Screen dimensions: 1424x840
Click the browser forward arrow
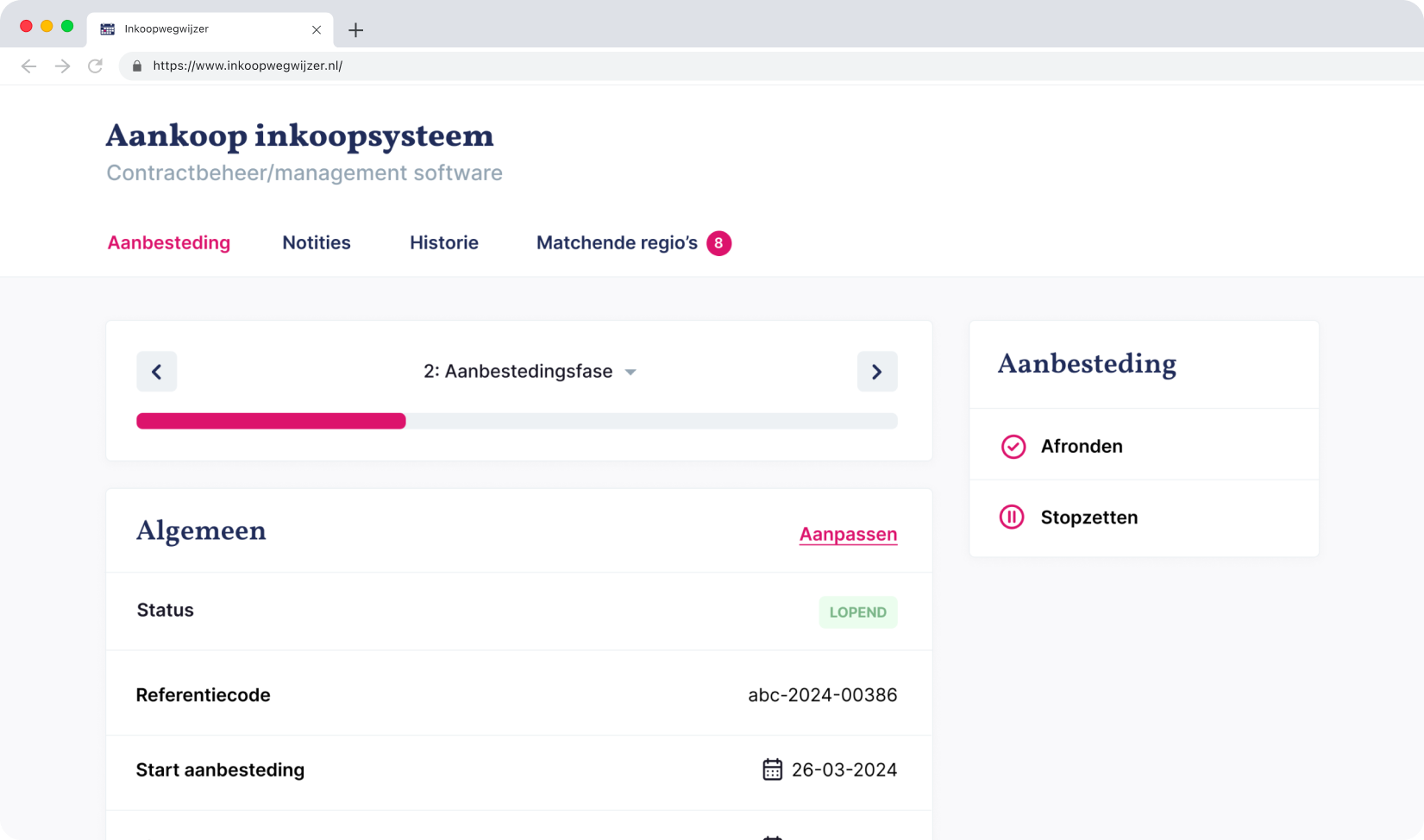point(62,66)
